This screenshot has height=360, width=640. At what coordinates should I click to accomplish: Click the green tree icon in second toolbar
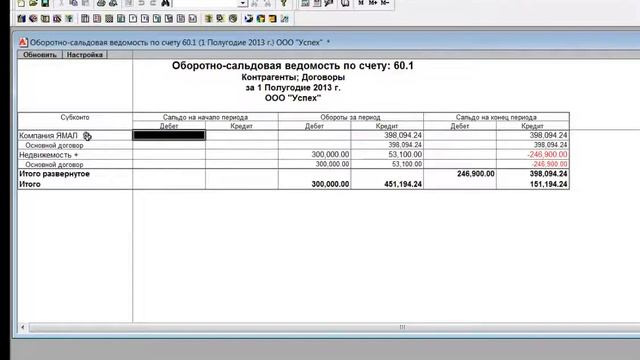(x=69, y=19)
